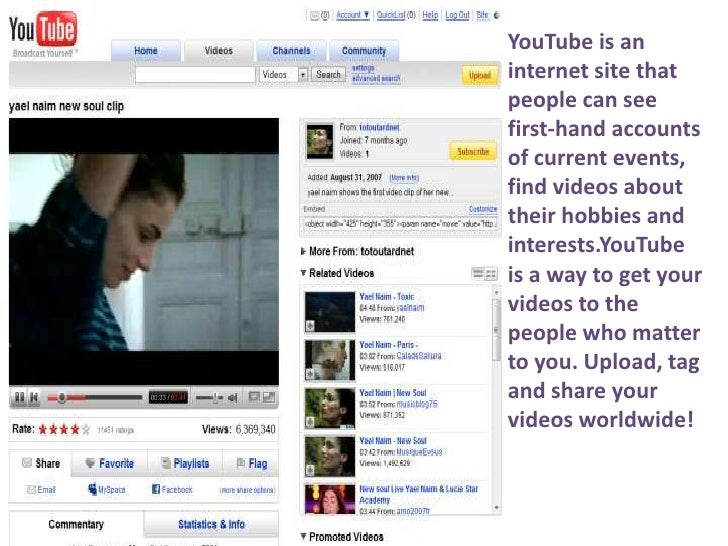
Task: Open the Share tab
Action: (x=41, y=463)
